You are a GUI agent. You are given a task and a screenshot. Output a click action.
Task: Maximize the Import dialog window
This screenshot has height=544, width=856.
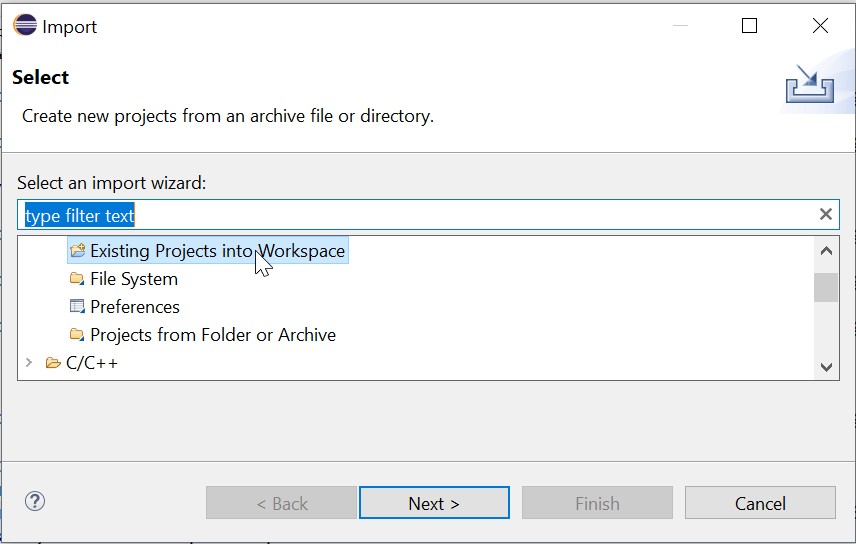tap(749, 27)
